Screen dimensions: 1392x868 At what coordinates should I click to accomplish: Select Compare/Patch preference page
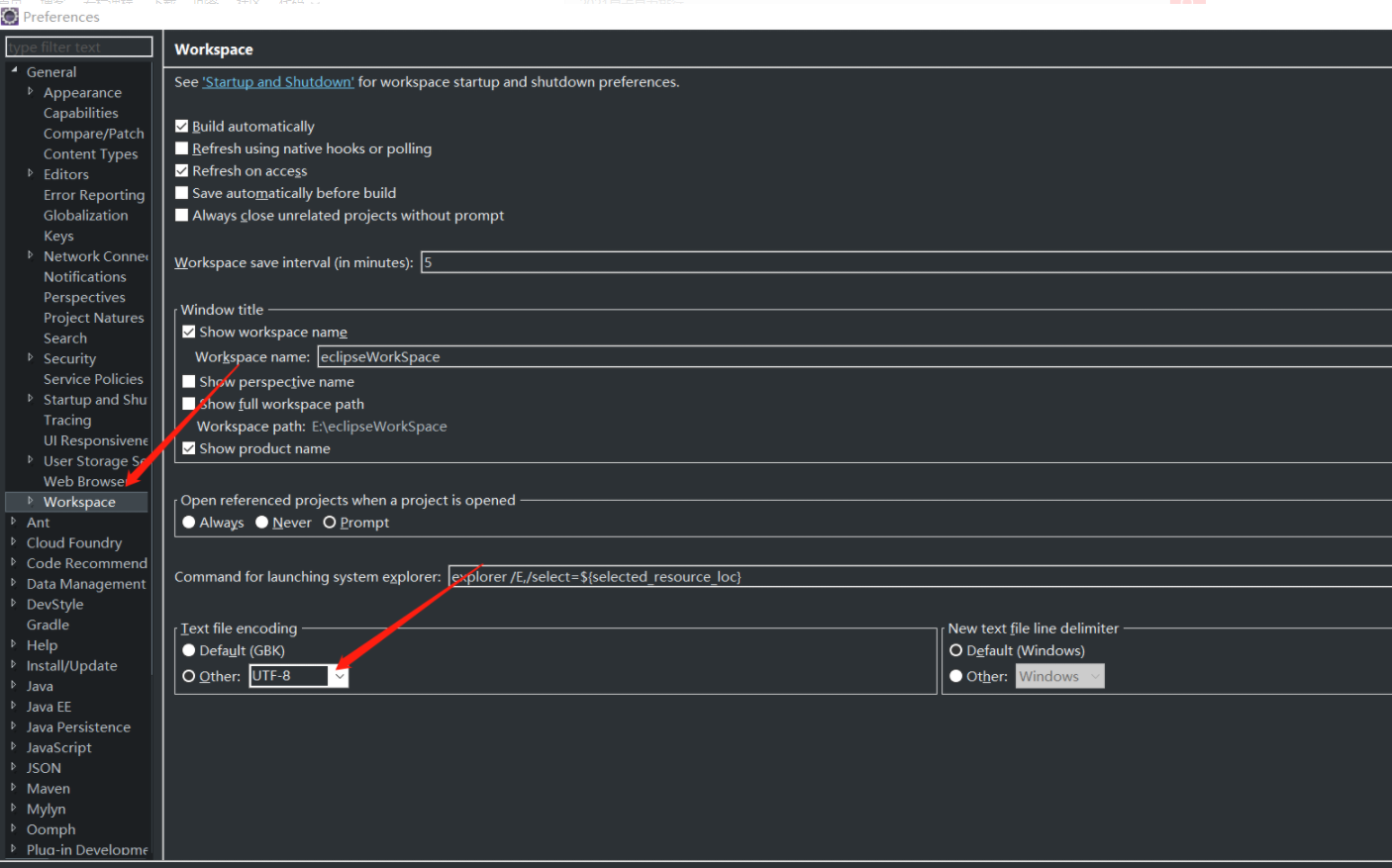click(x=94, y=134)
